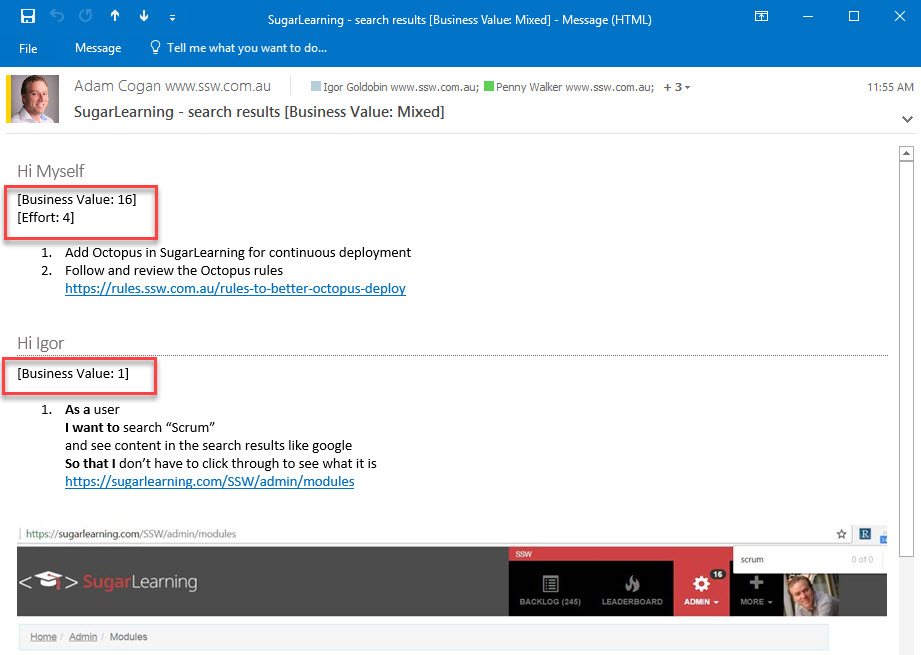Click the lightbulb Tell me icon
Screen dimensions: 921x655
(x=155, y=48)
